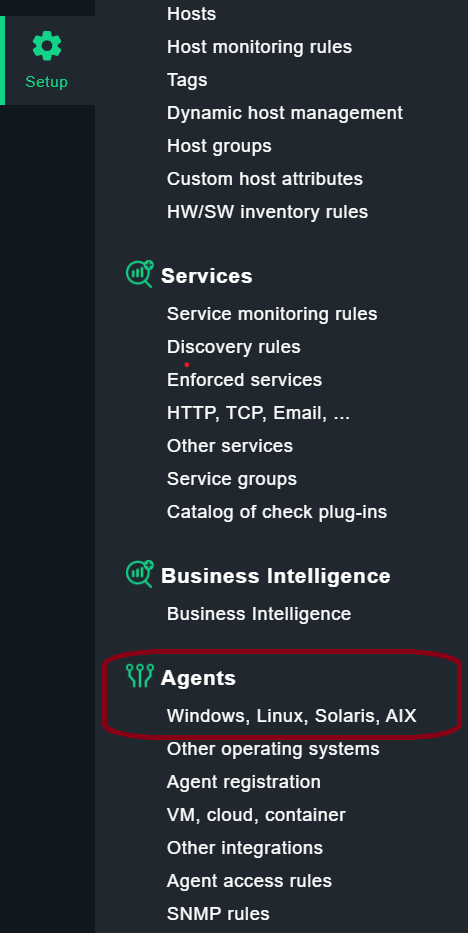Click the Setup gear icon

46,46
